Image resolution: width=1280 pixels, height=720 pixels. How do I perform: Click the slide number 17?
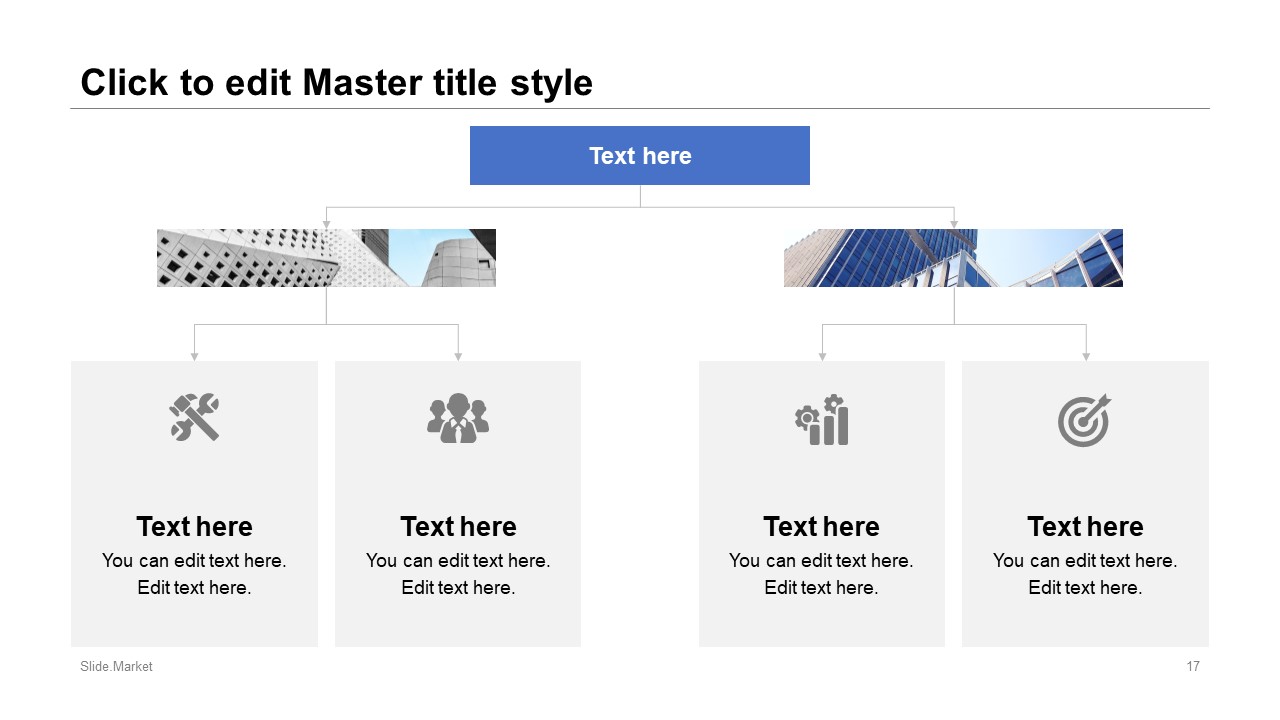pos(1193,666)
